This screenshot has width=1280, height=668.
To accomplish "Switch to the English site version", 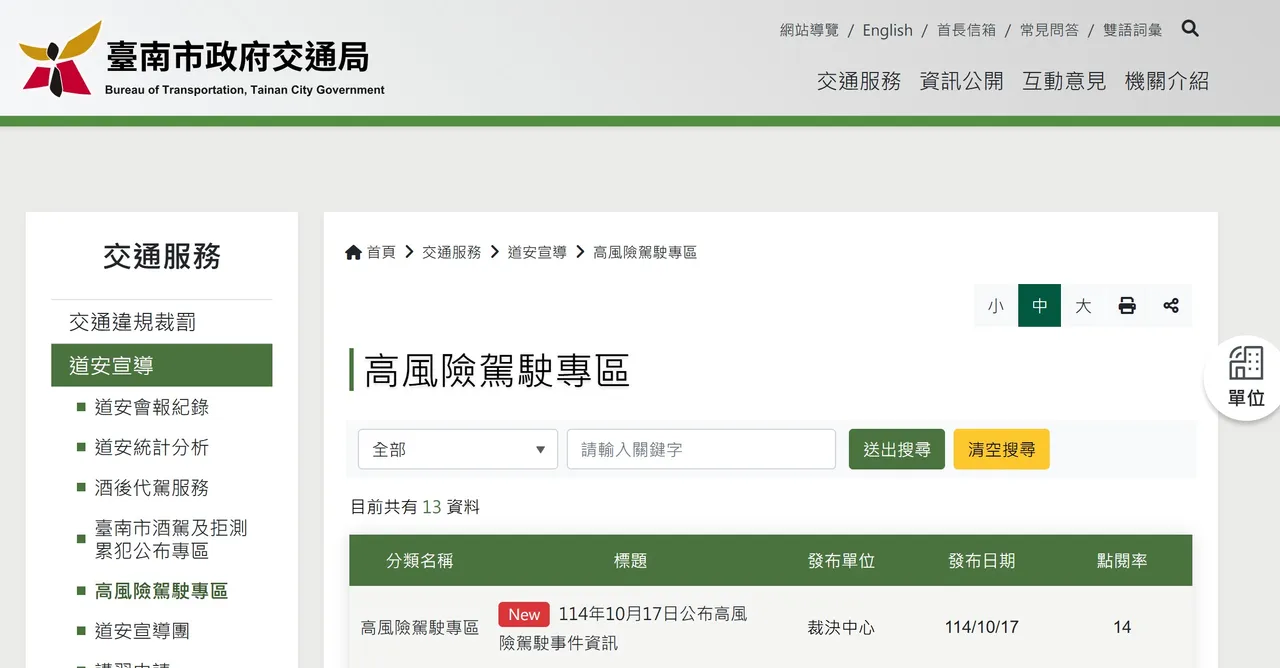I will 887,30.
